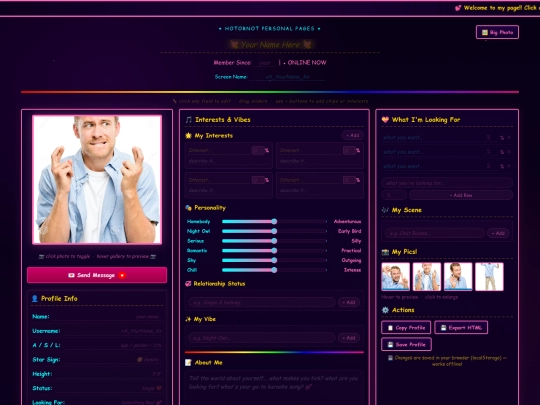Adjust the Shy–Outgoing slider
Image resolution: width=540 pixels, height=405 pixels.
coord(274,260)
